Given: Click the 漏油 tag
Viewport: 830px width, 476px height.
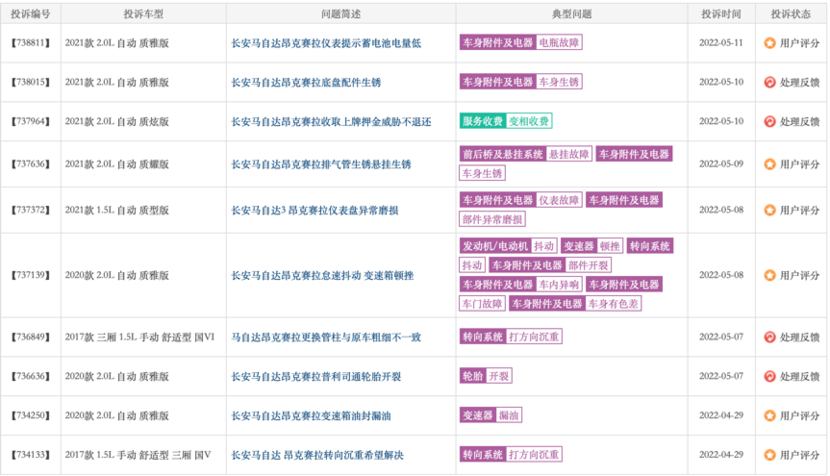Looking at the screenshot, I should coord(509,415).
